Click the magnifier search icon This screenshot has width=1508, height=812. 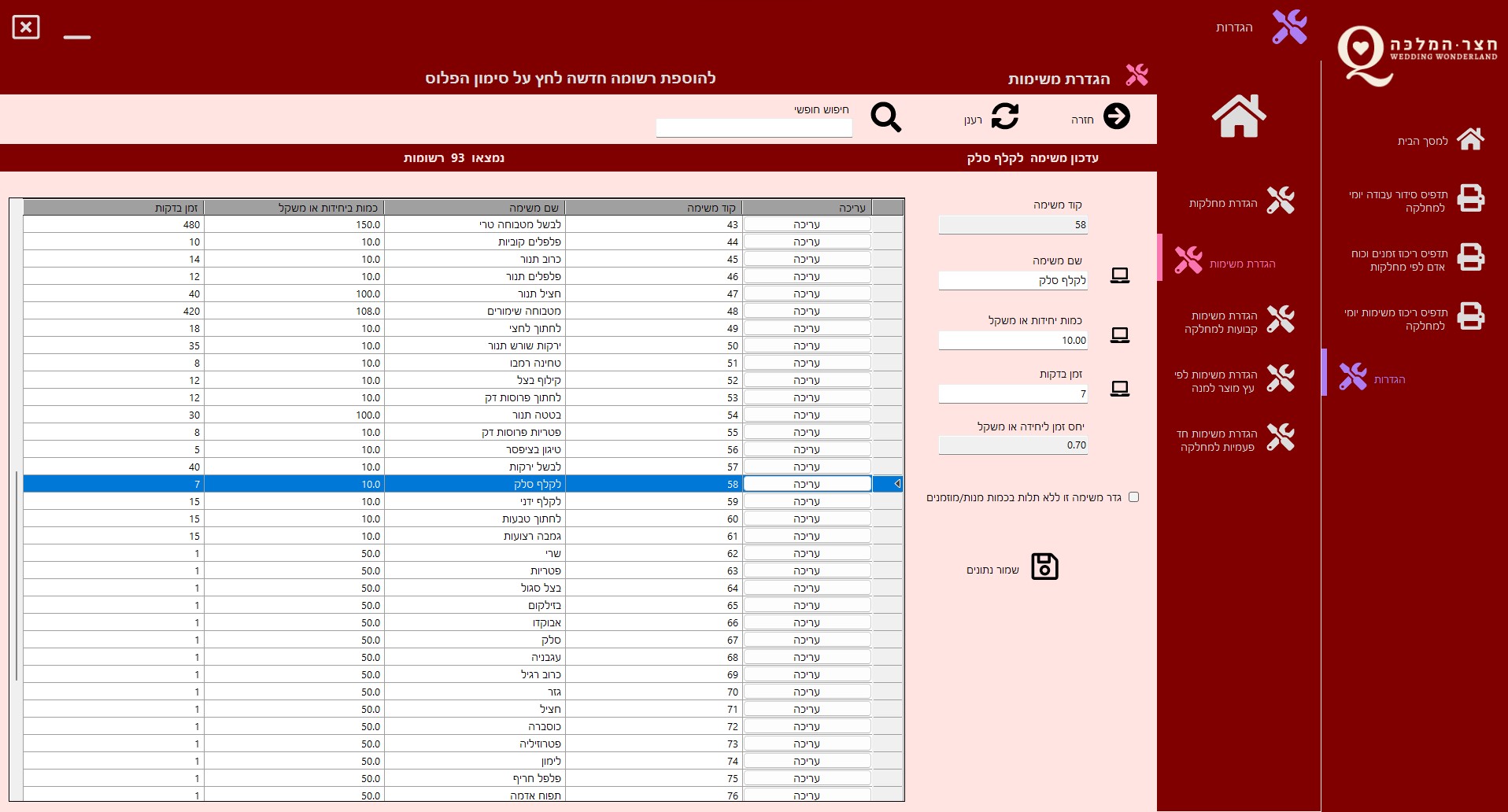[x=885, y=117]
